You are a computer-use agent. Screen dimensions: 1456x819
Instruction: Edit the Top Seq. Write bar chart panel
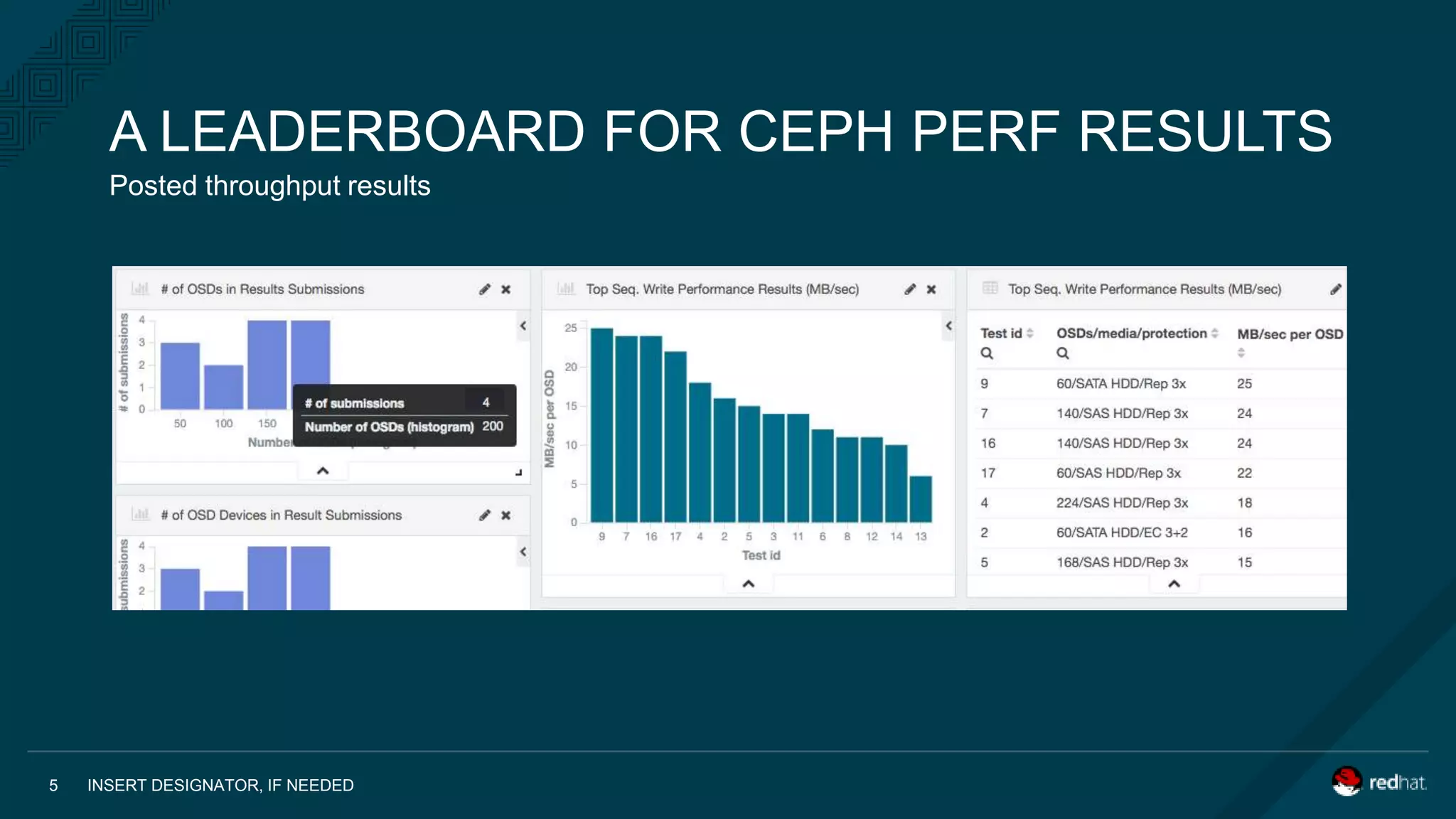[909, 289]
